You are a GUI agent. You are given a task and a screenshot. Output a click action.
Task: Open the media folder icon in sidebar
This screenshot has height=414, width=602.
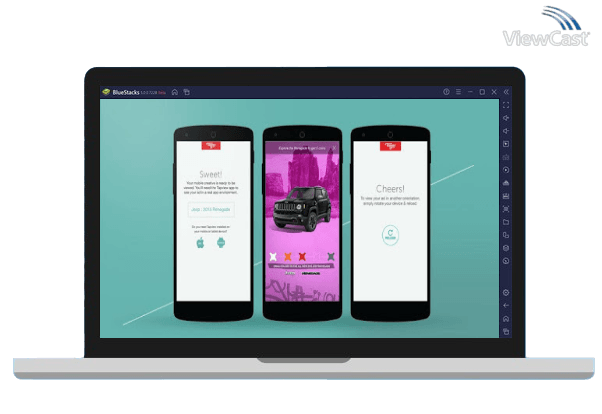tap(506, 222)
